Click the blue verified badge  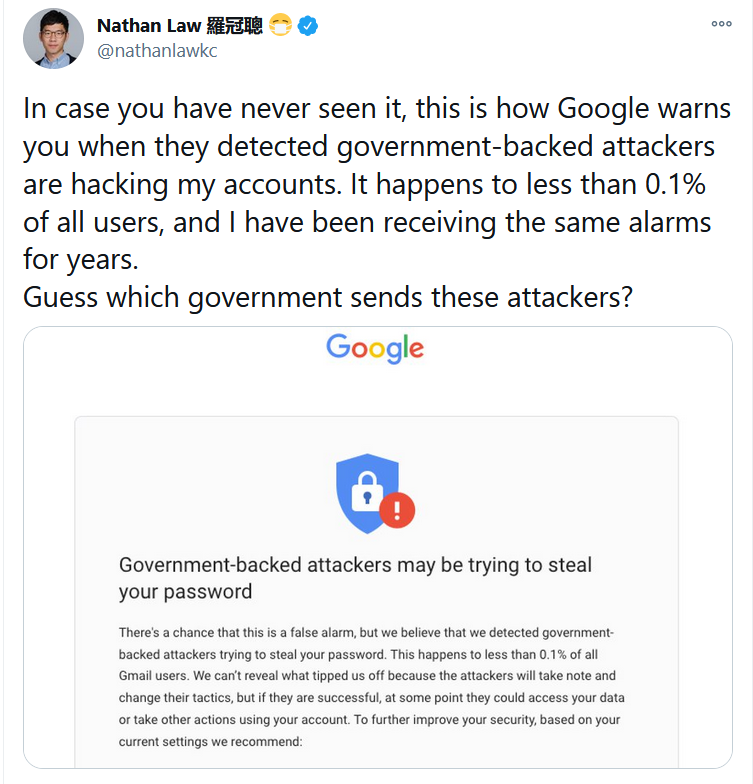(308, 27)
